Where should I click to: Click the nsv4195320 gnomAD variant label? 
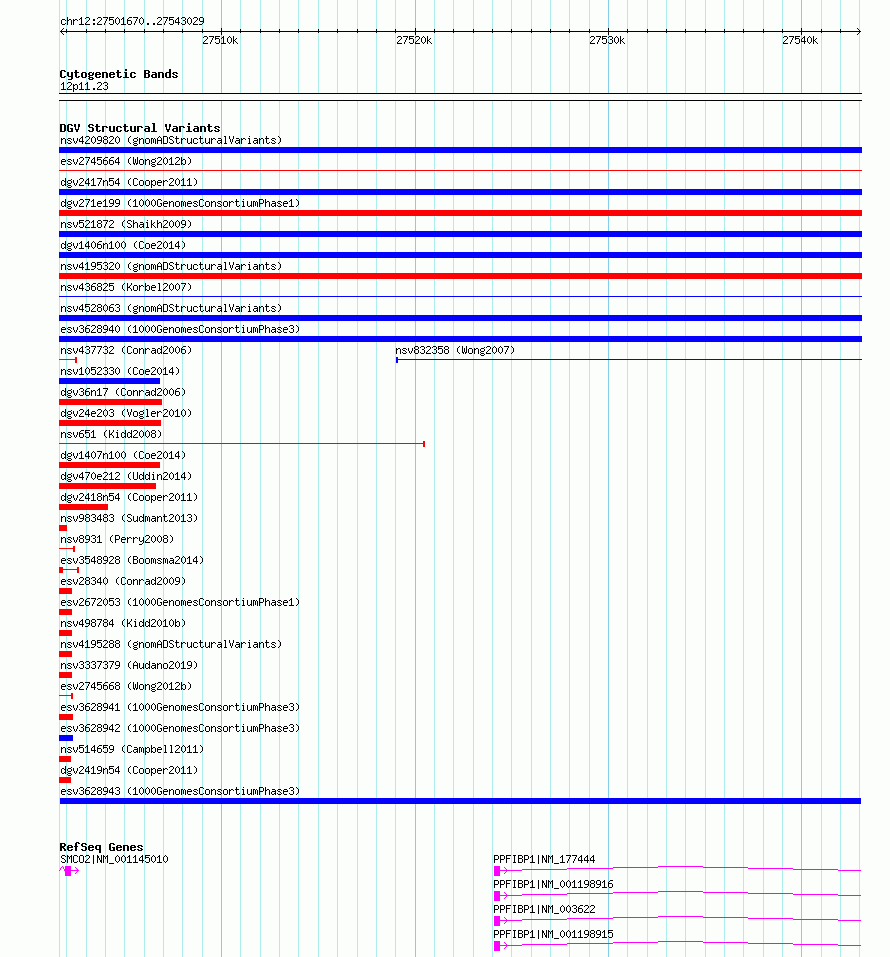[x=171, y=266]
